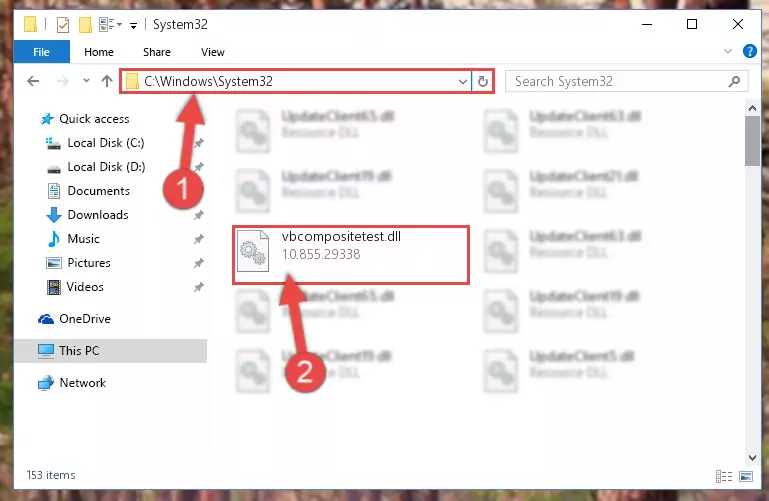Image resolution: width=769 pixels, height=501 pixels.
Task: Open the Share ribbon tab
Action: (x=157, y=52)
